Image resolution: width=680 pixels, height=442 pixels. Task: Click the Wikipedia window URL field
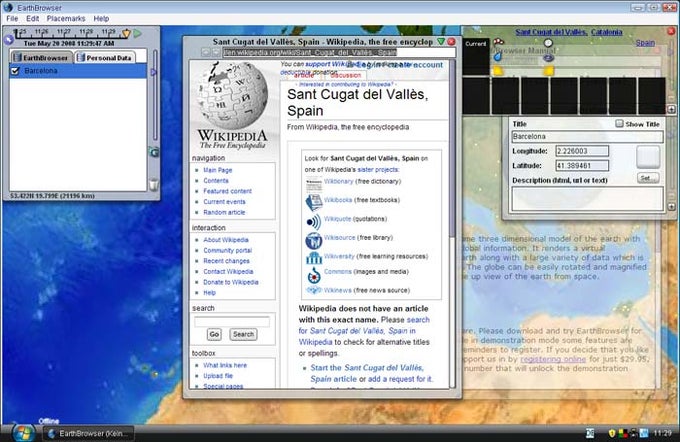(x=339, y=52)
